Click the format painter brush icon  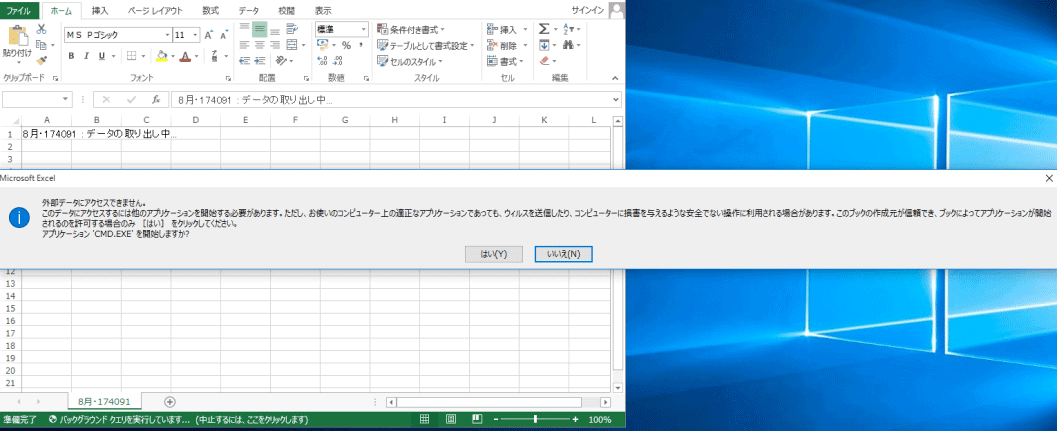tap(42, 60)
